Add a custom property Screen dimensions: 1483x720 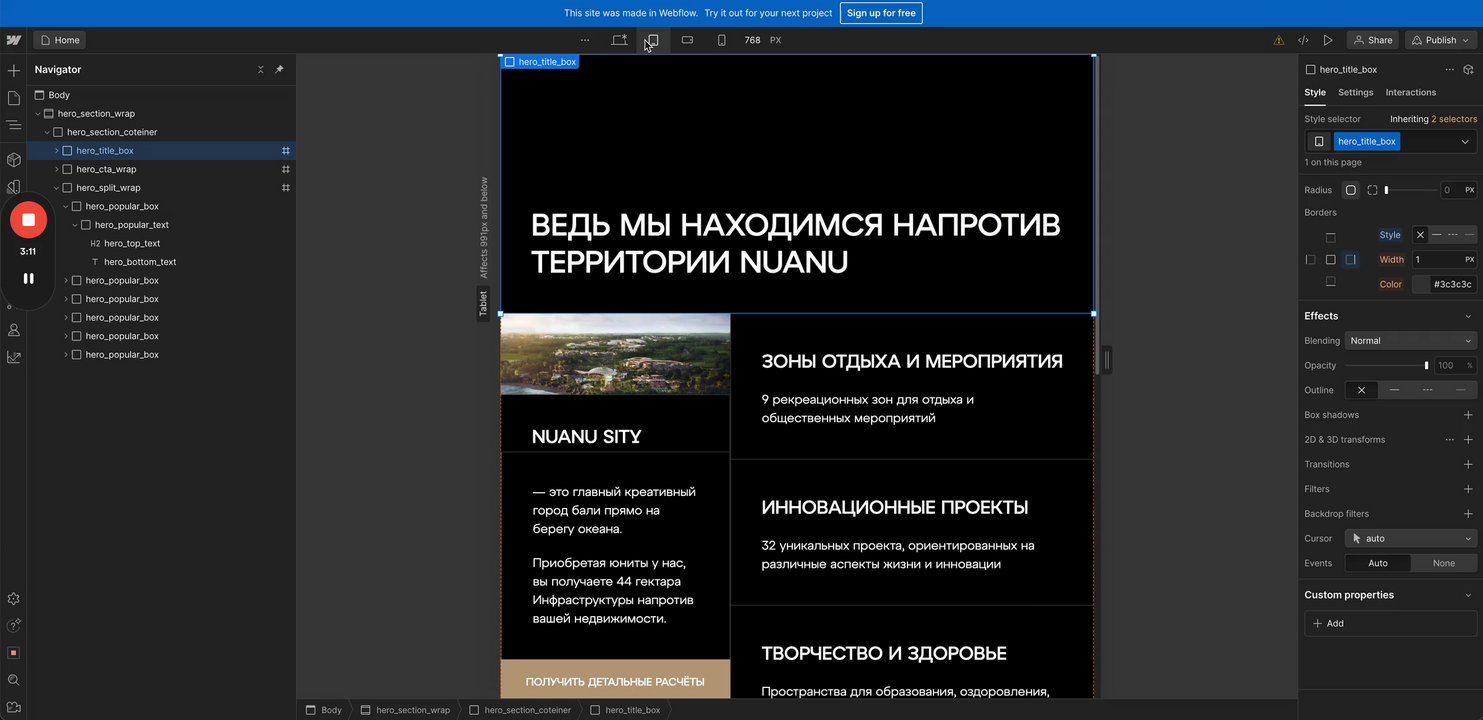1390,623
